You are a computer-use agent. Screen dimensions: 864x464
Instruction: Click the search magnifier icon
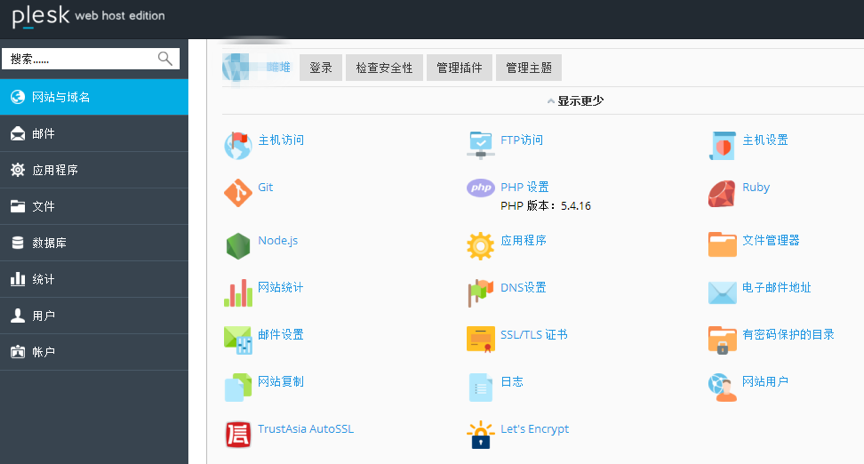(x=165, y=58)
